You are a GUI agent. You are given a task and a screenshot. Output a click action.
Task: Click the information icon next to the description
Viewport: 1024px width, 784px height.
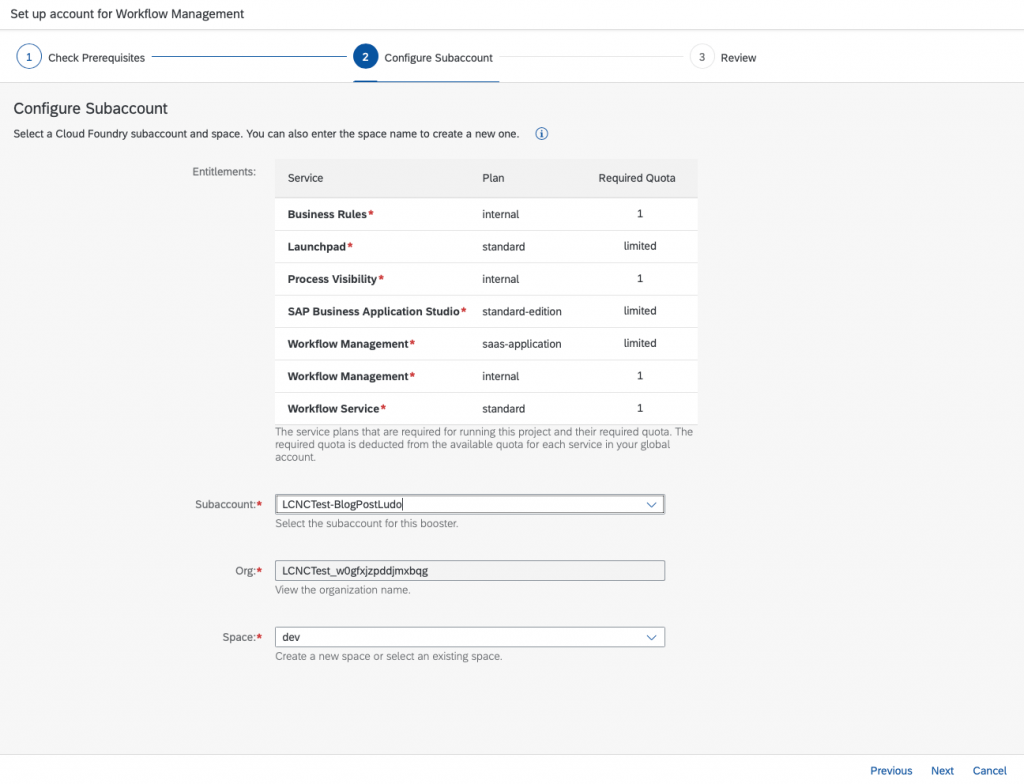click(541, 134)
